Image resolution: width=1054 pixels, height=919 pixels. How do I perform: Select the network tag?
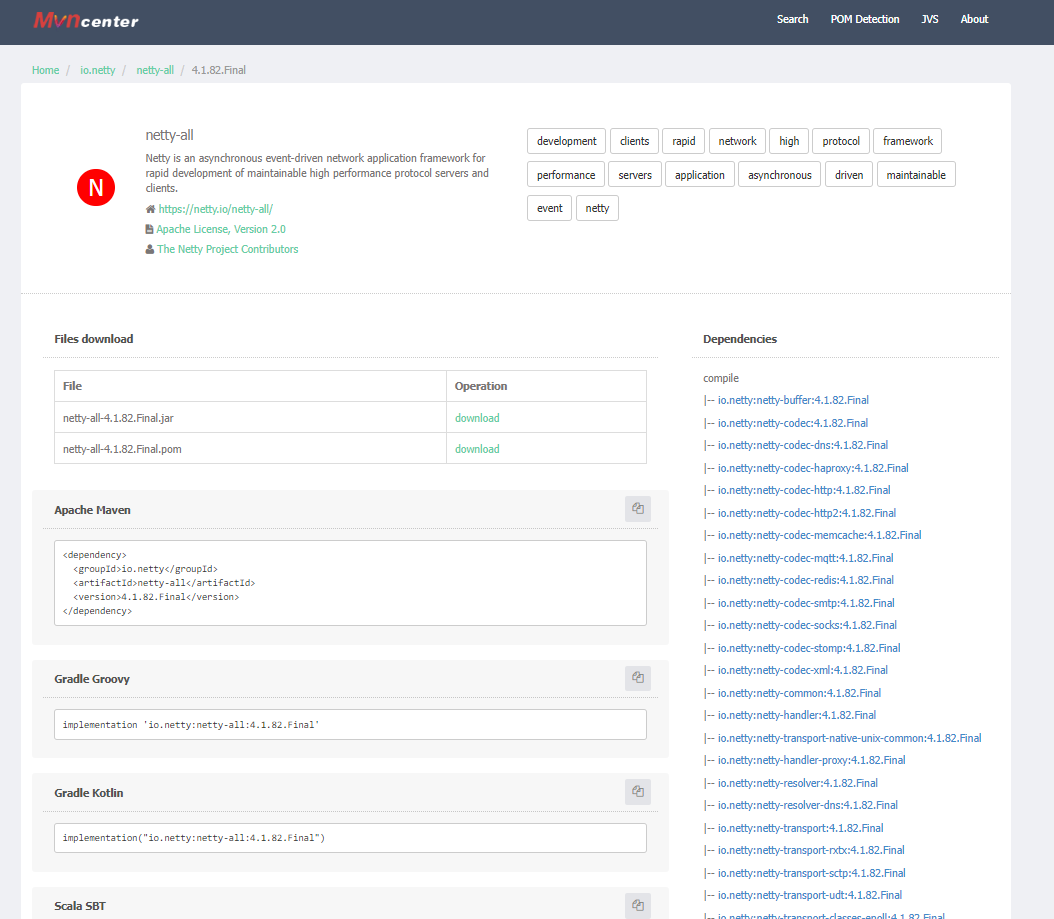(x=737, y=141)
